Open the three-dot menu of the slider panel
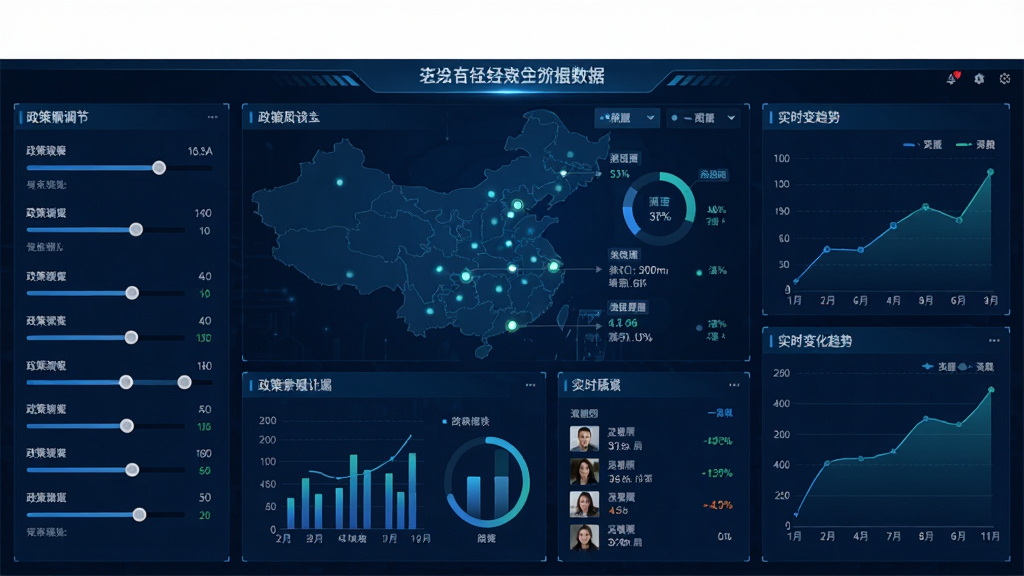The width and height of the screenshot is (1024, 576). 212,118
